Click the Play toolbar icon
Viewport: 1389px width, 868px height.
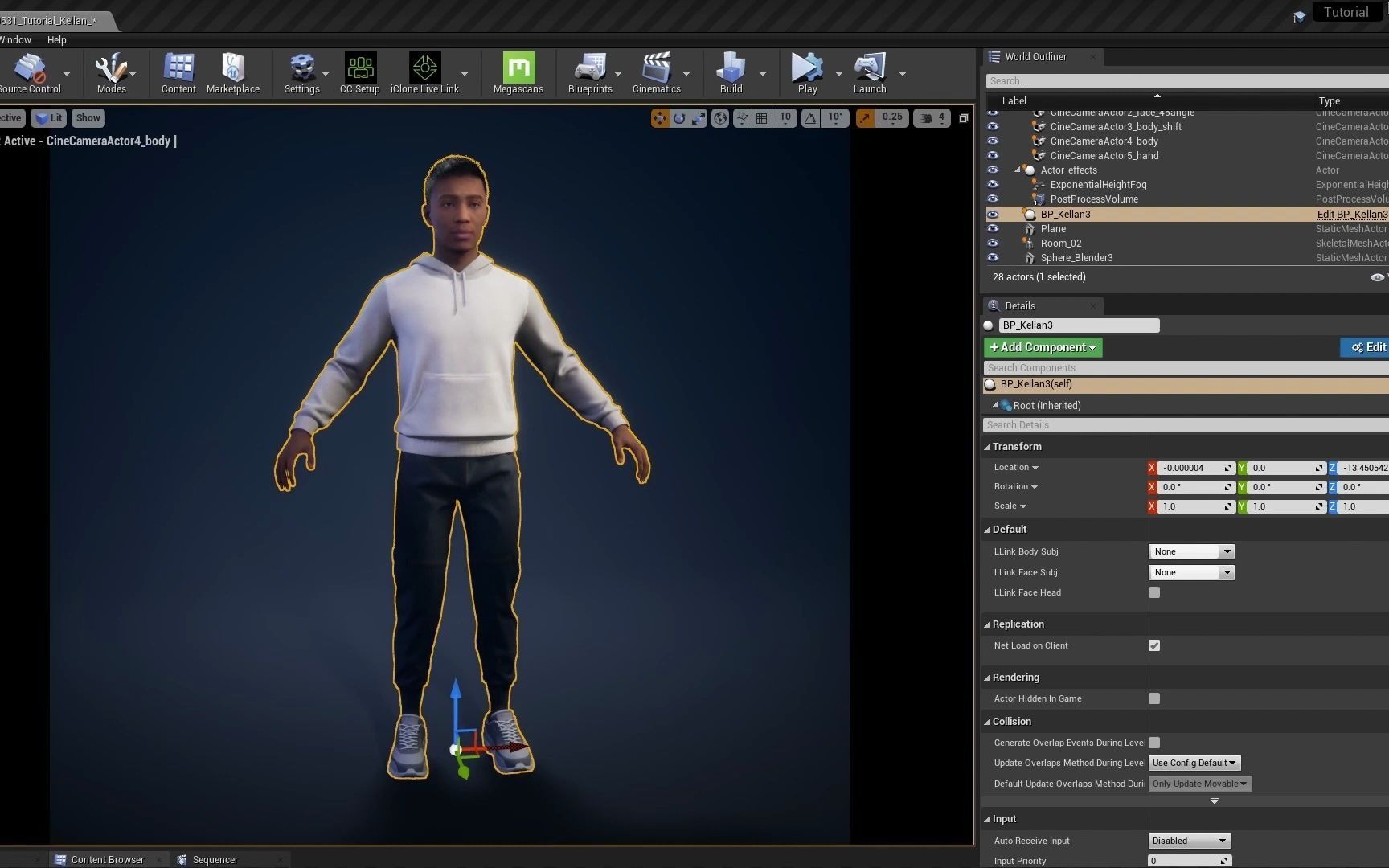click(807, 73)
